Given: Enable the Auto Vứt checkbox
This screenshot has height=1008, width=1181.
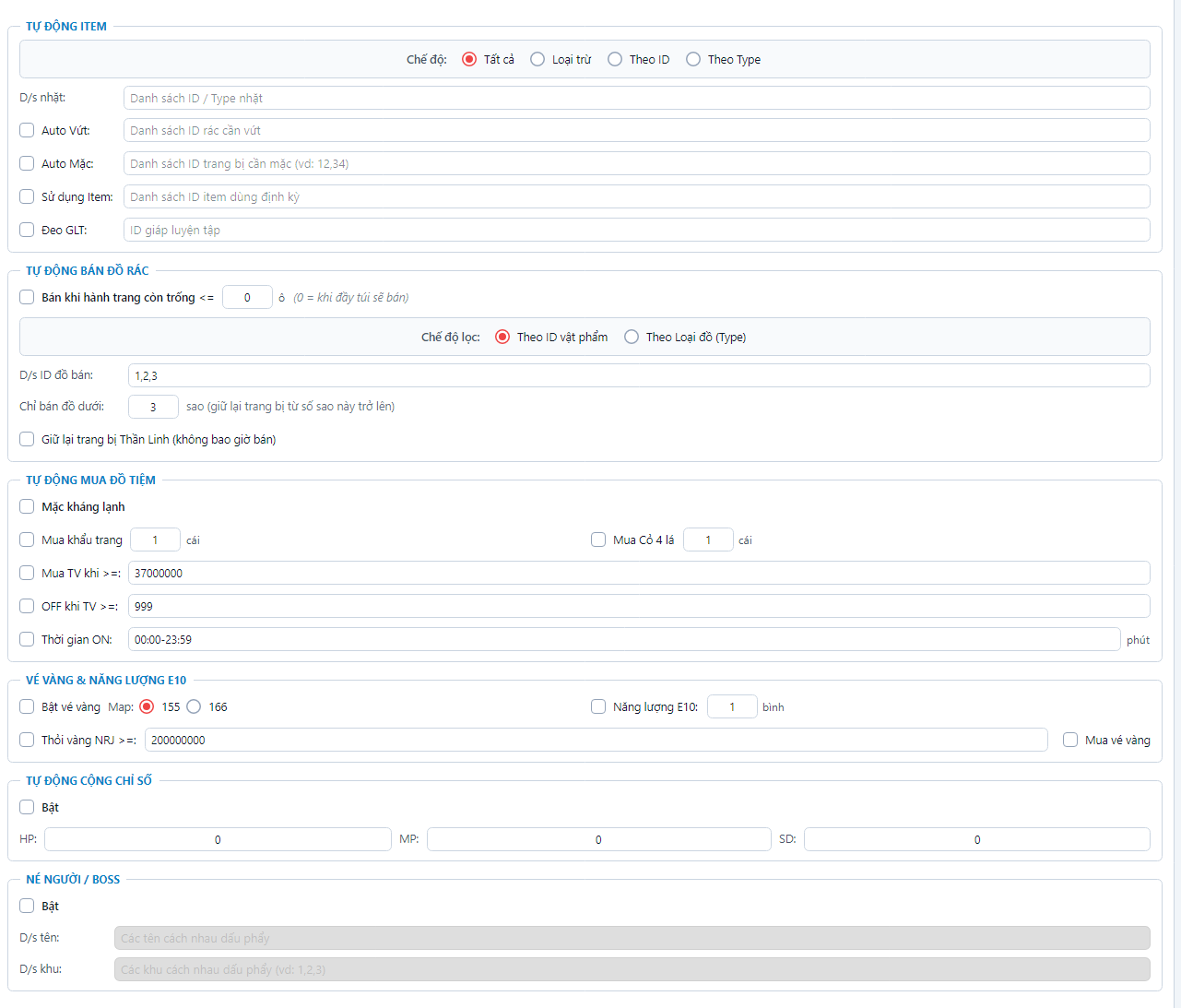Looking at the screenshot, I should coord(27,130).
